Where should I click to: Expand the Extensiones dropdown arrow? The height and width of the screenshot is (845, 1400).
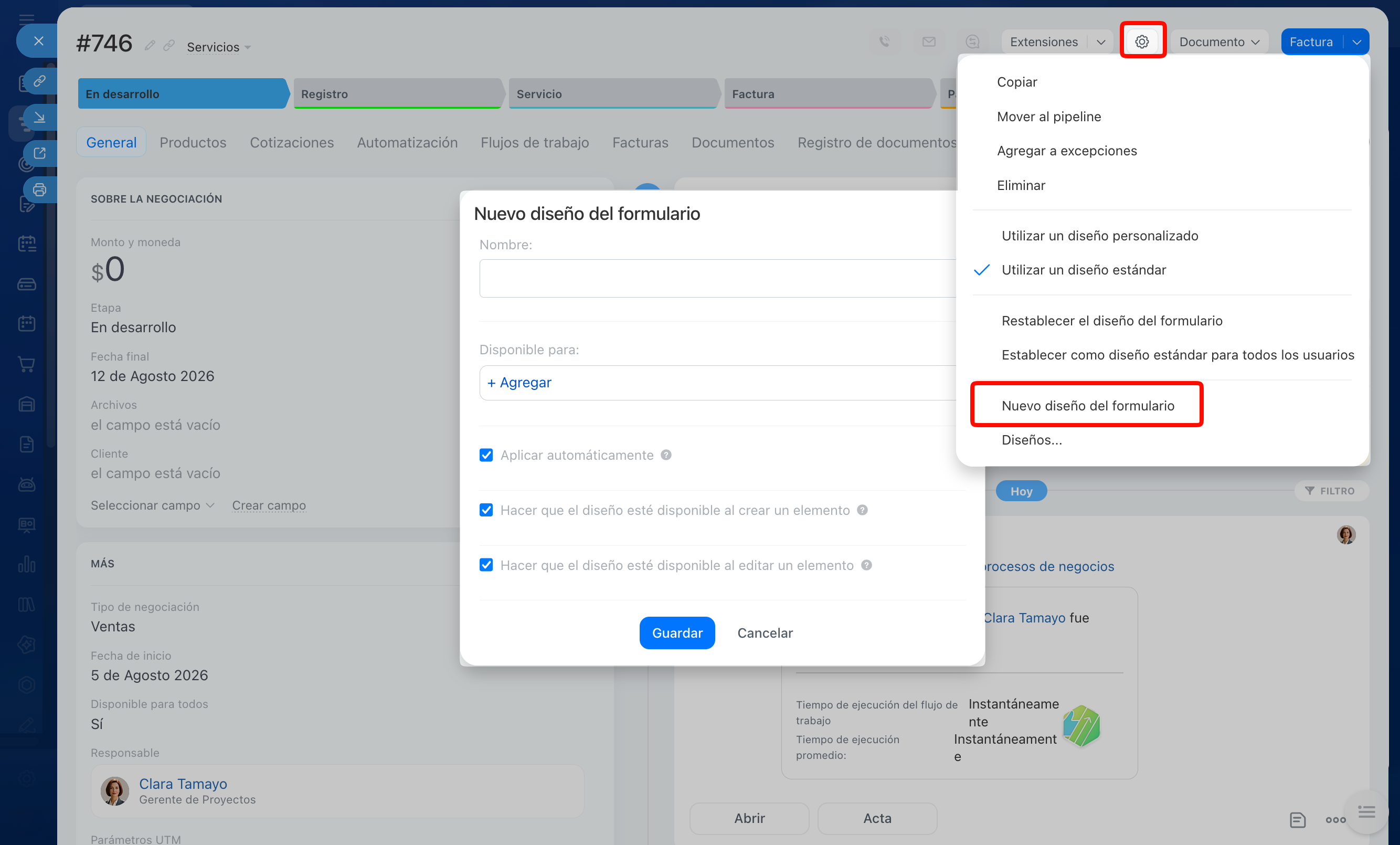click(x=1100, y=41)
